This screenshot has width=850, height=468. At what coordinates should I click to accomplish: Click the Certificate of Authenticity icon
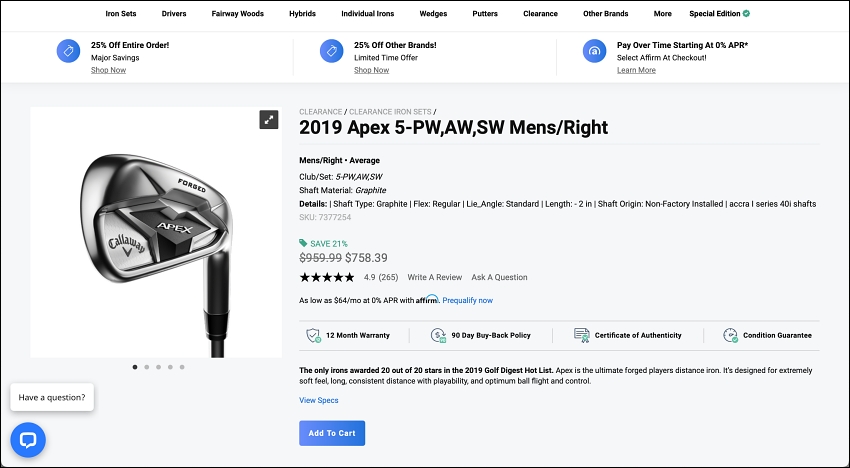point(582,336)
